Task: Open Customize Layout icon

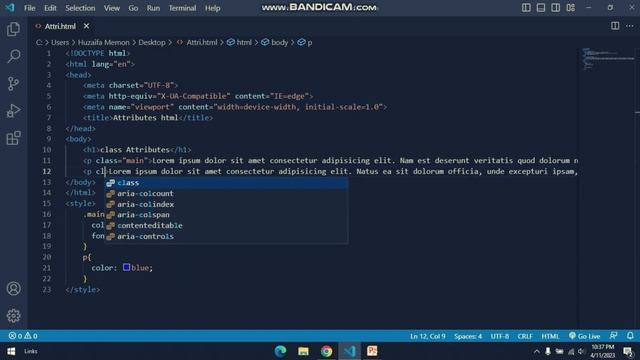Action: 571,8
